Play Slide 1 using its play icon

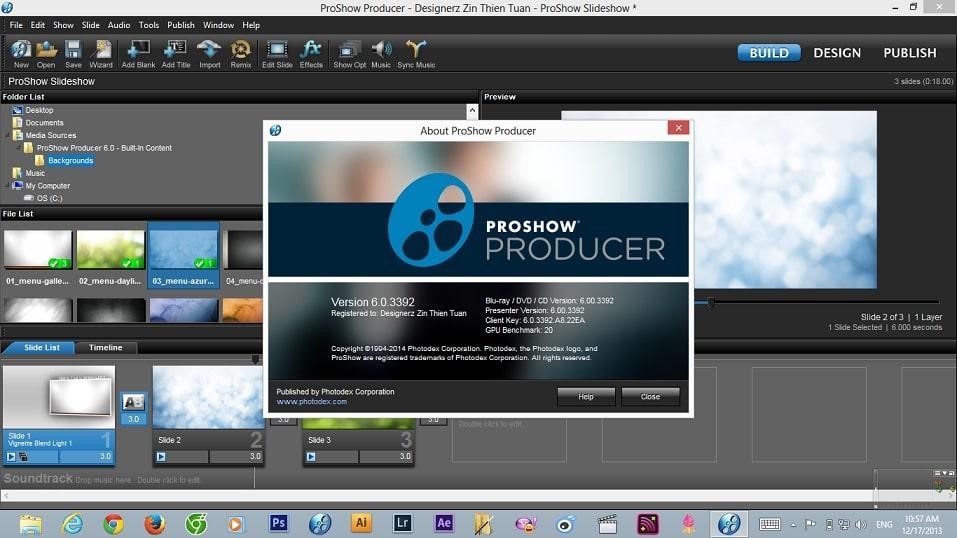click(11, 456)
